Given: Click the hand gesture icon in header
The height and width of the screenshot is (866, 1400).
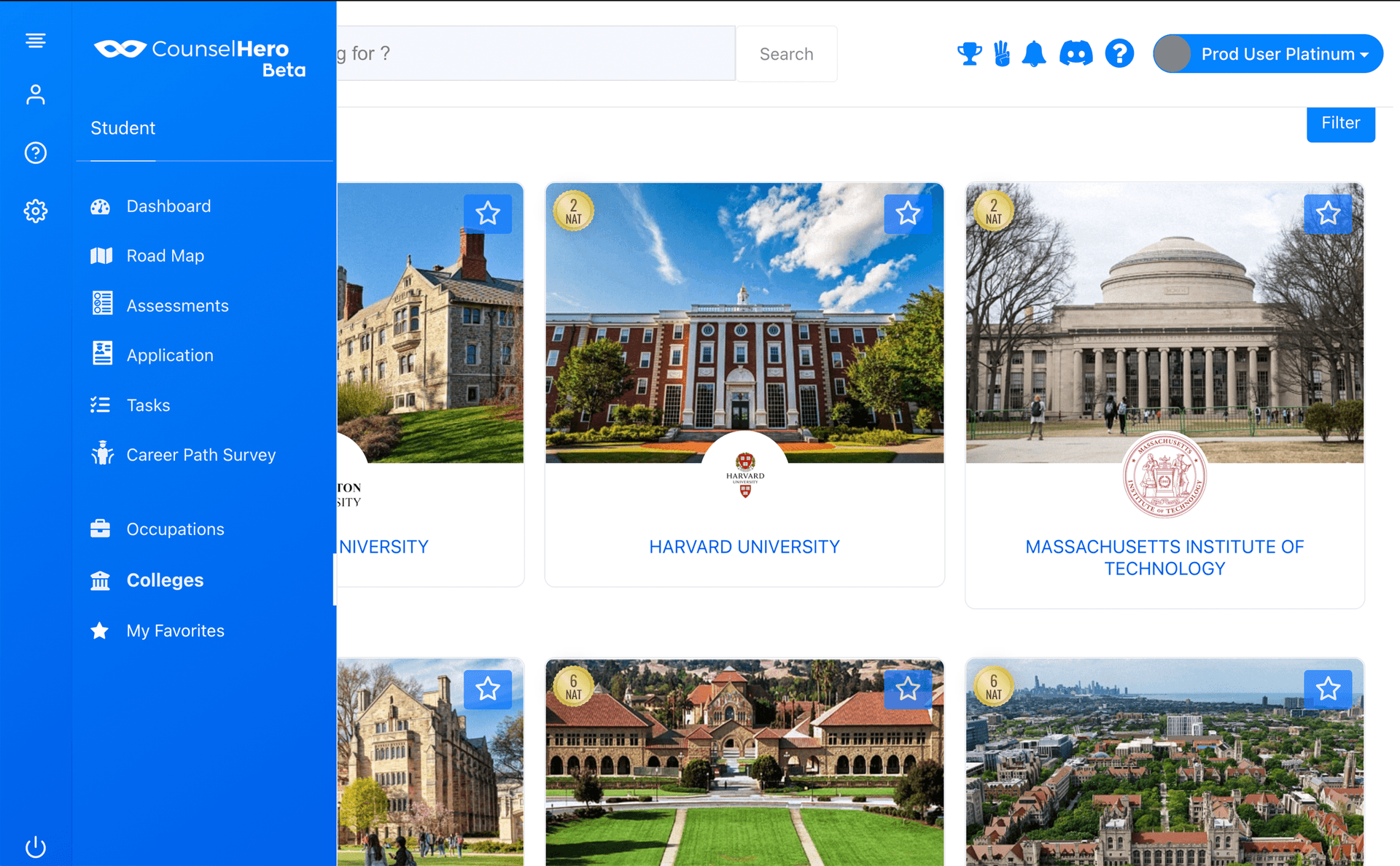Looking at the screenshot, I should (x=1003, y=54).
